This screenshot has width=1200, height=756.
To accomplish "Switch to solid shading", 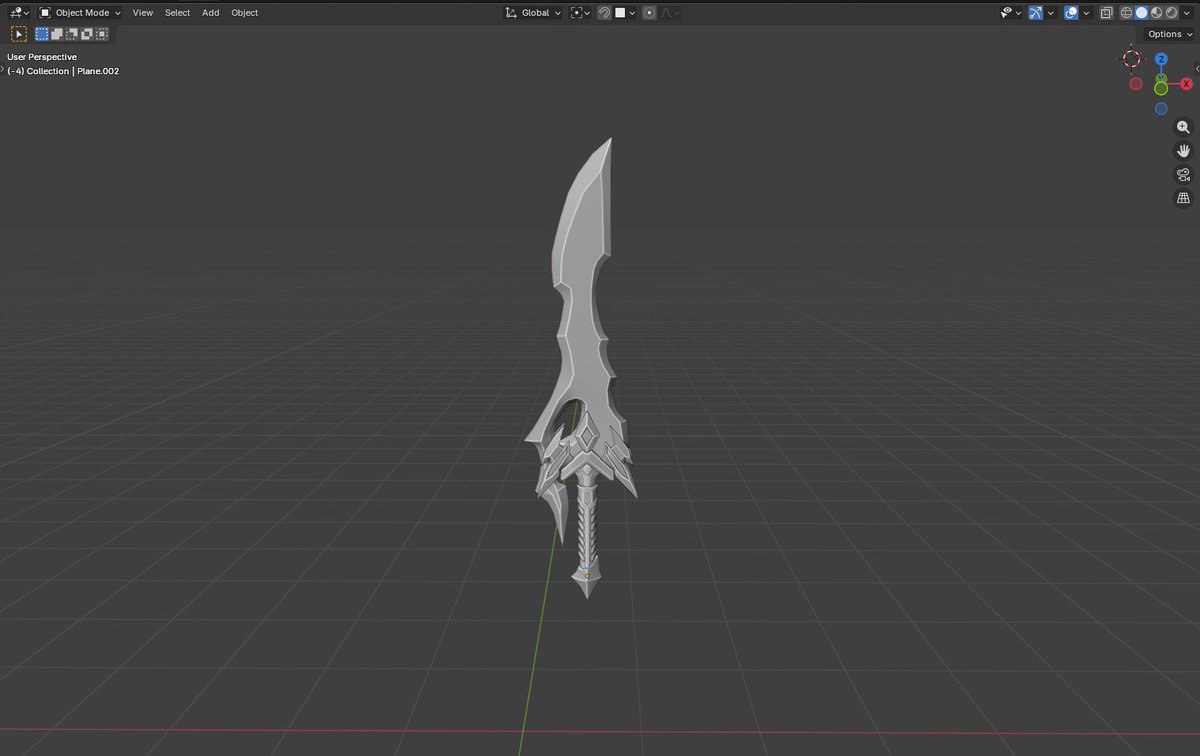I will (x=1142, y=13).
